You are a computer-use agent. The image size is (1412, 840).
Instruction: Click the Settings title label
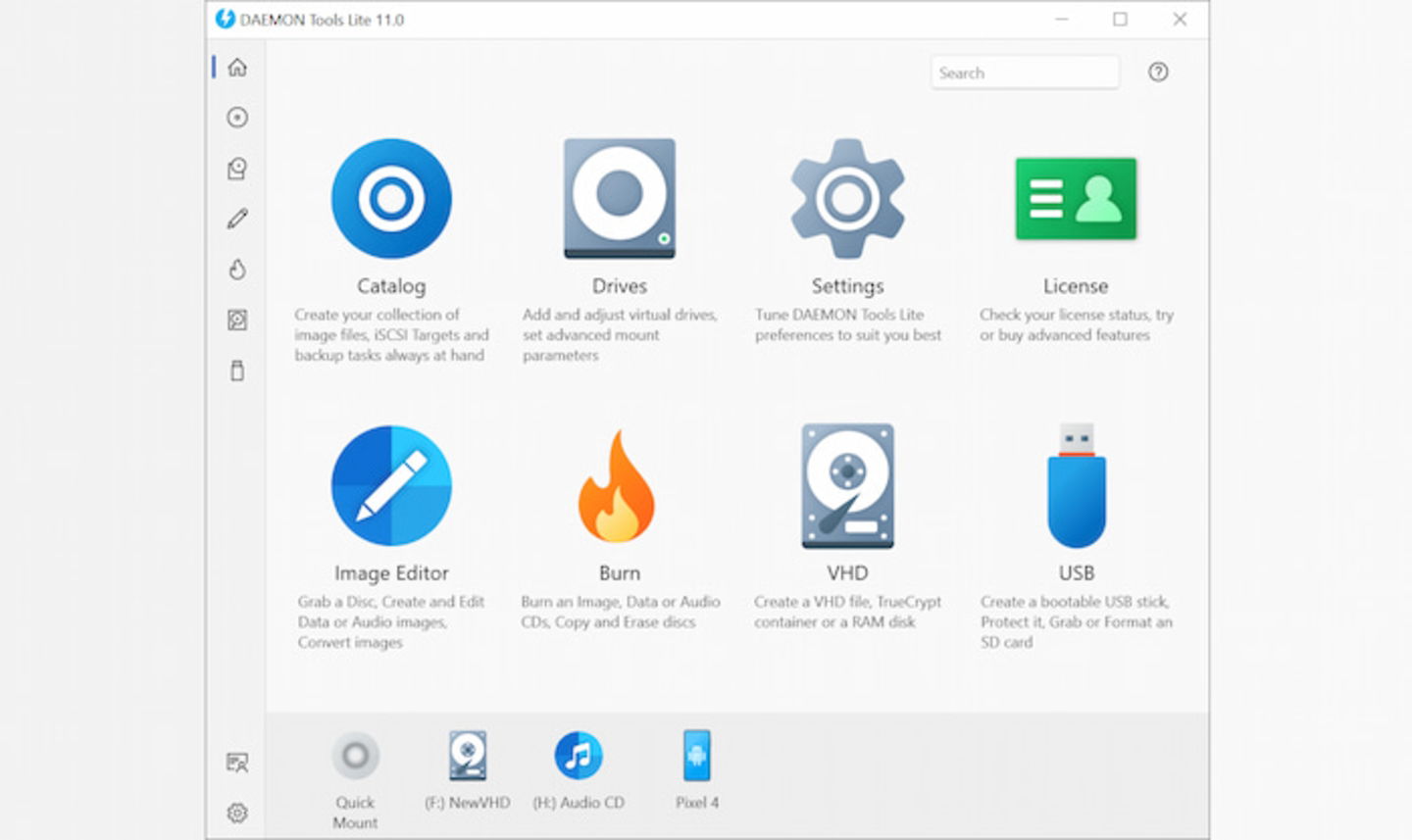[x=847, y=286]
